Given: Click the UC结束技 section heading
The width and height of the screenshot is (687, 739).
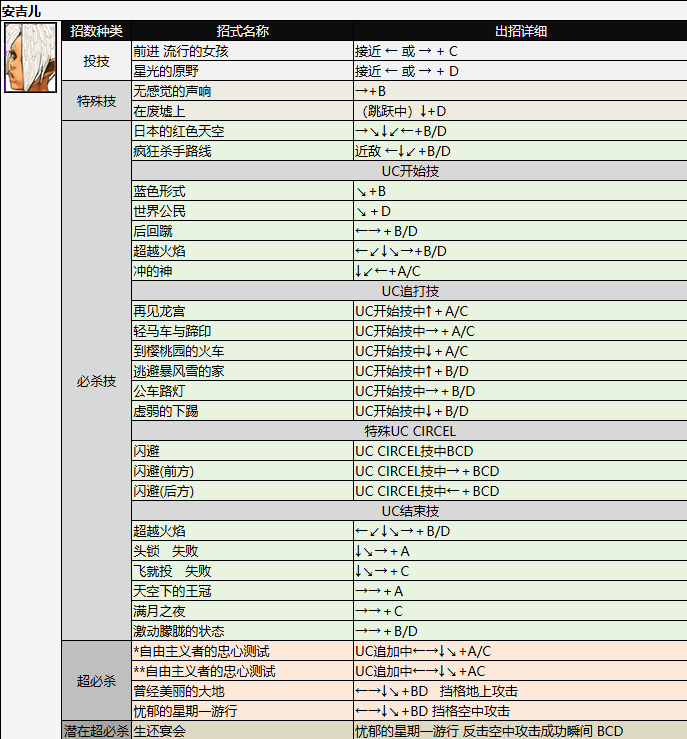Looking at the screenshot, I should point(410,511).
